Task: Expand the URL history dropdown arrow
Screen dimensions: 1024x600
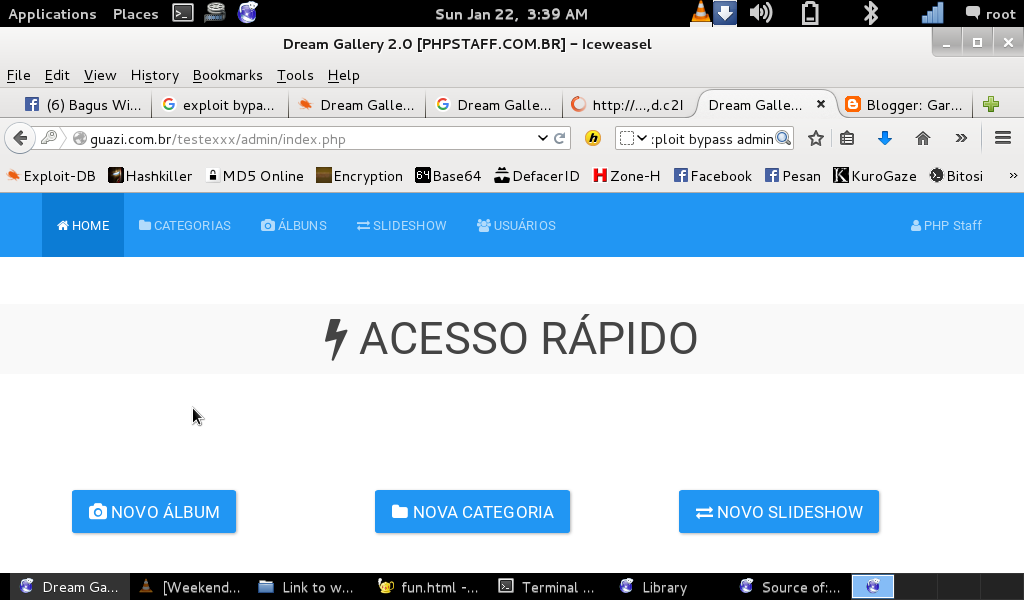Action: pos(543,138)
